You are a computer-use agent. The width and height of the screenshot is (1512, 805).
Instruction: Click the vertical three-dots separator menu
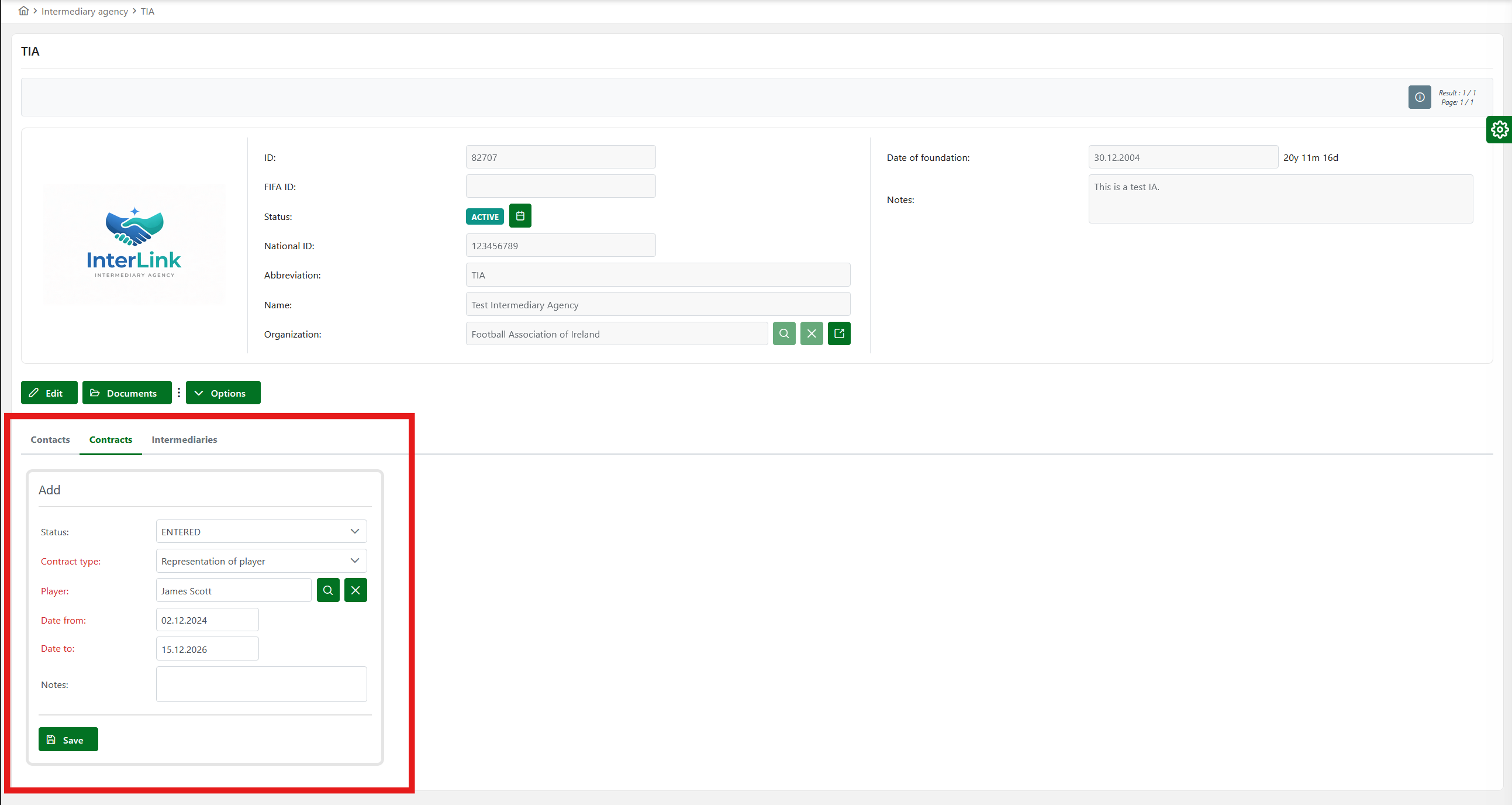[179, 393]
